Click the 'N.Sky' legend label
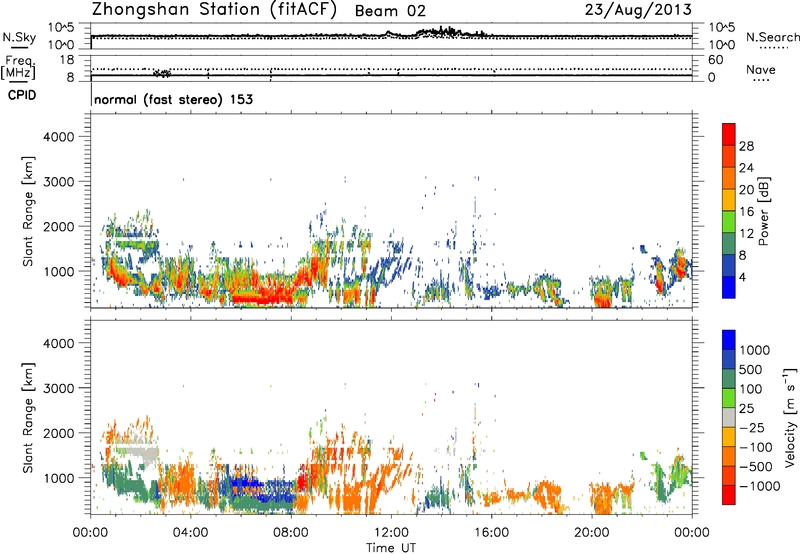 18,38
